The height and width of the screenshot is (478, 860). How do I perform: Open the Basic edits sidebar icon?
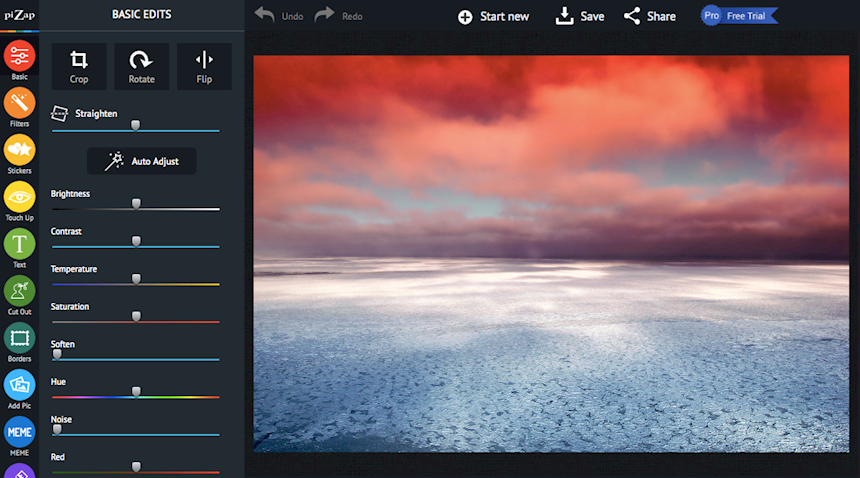pos(19,56)
